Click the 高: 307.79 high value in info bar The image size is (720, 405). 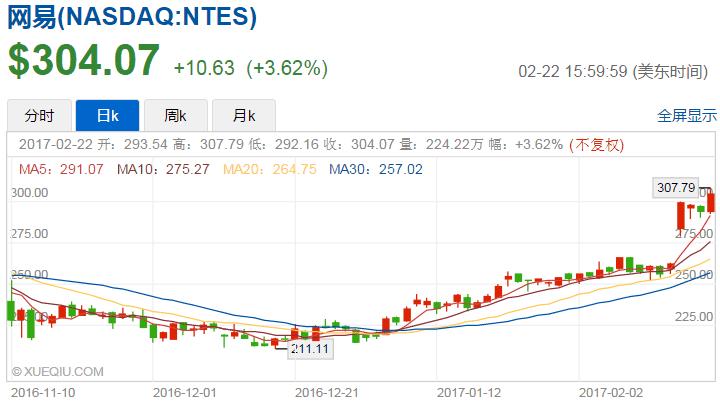(208, 145)
